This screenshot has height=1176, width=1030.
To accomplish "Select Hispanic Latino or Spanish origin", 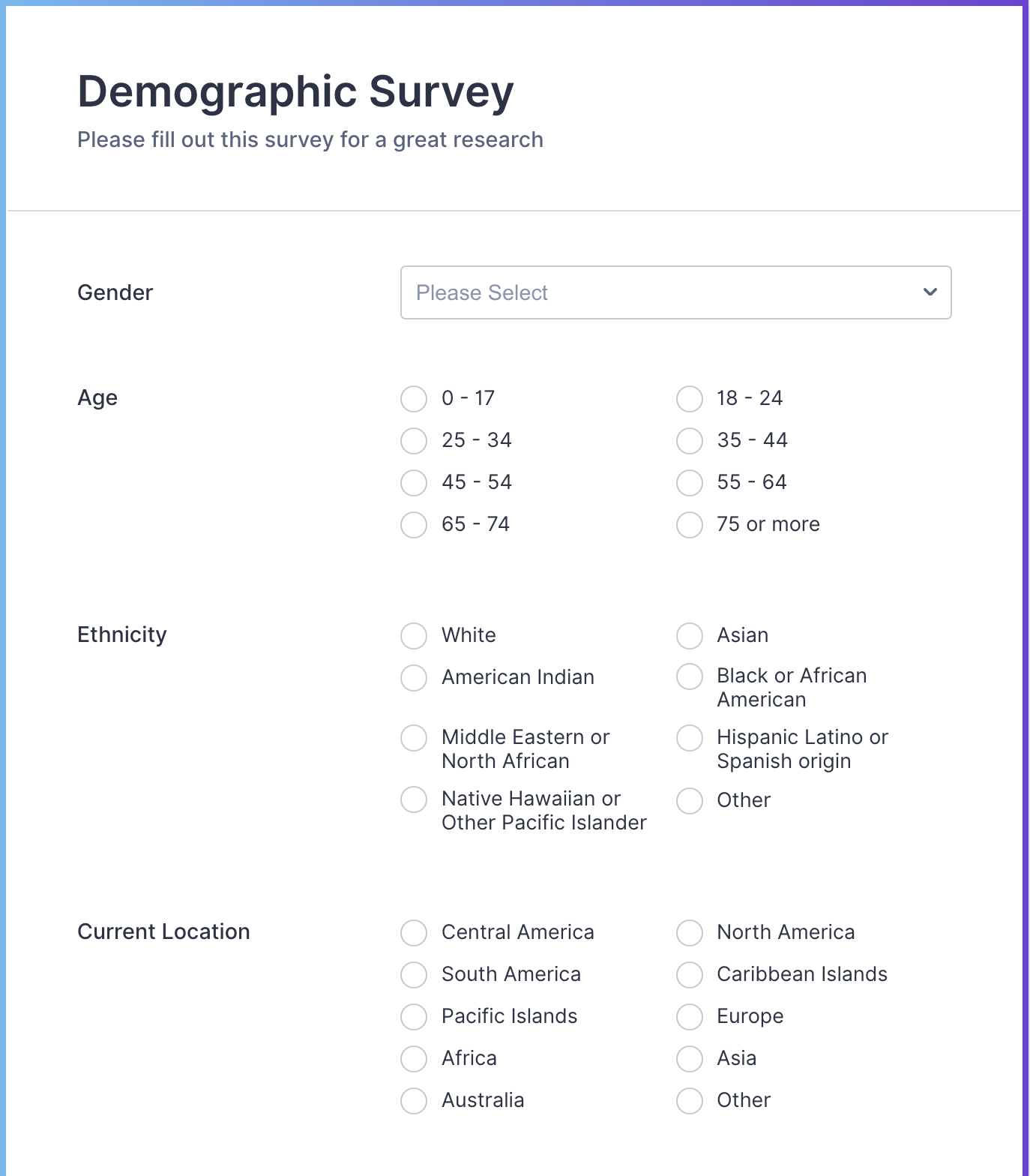I will coord(690,738).
